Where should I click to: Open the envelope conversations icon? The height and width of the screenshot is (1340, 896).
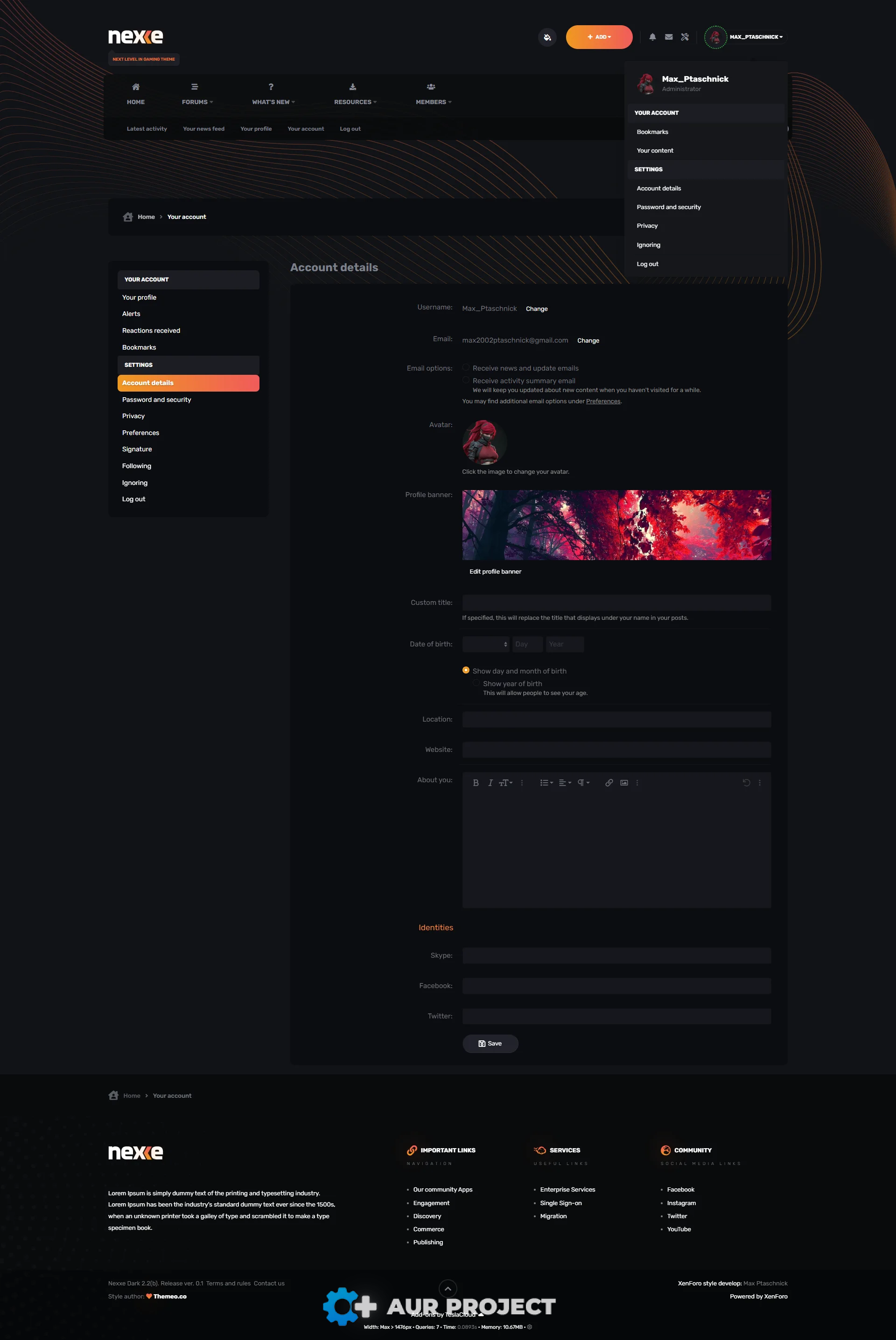click(x=669, y=37)
